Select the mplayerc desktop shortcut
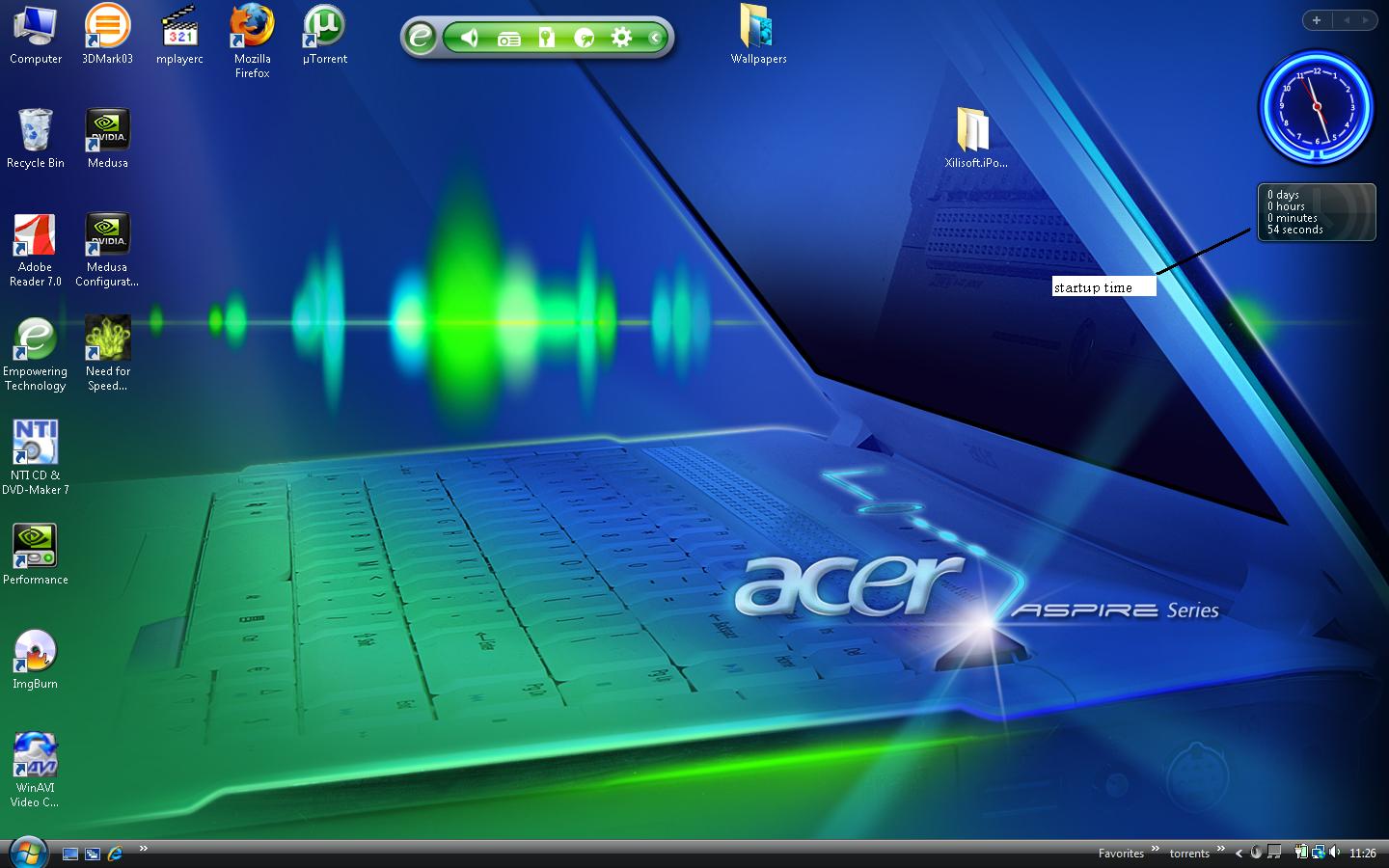Screen dimensions: 1389x868 [x=179, y=35]
